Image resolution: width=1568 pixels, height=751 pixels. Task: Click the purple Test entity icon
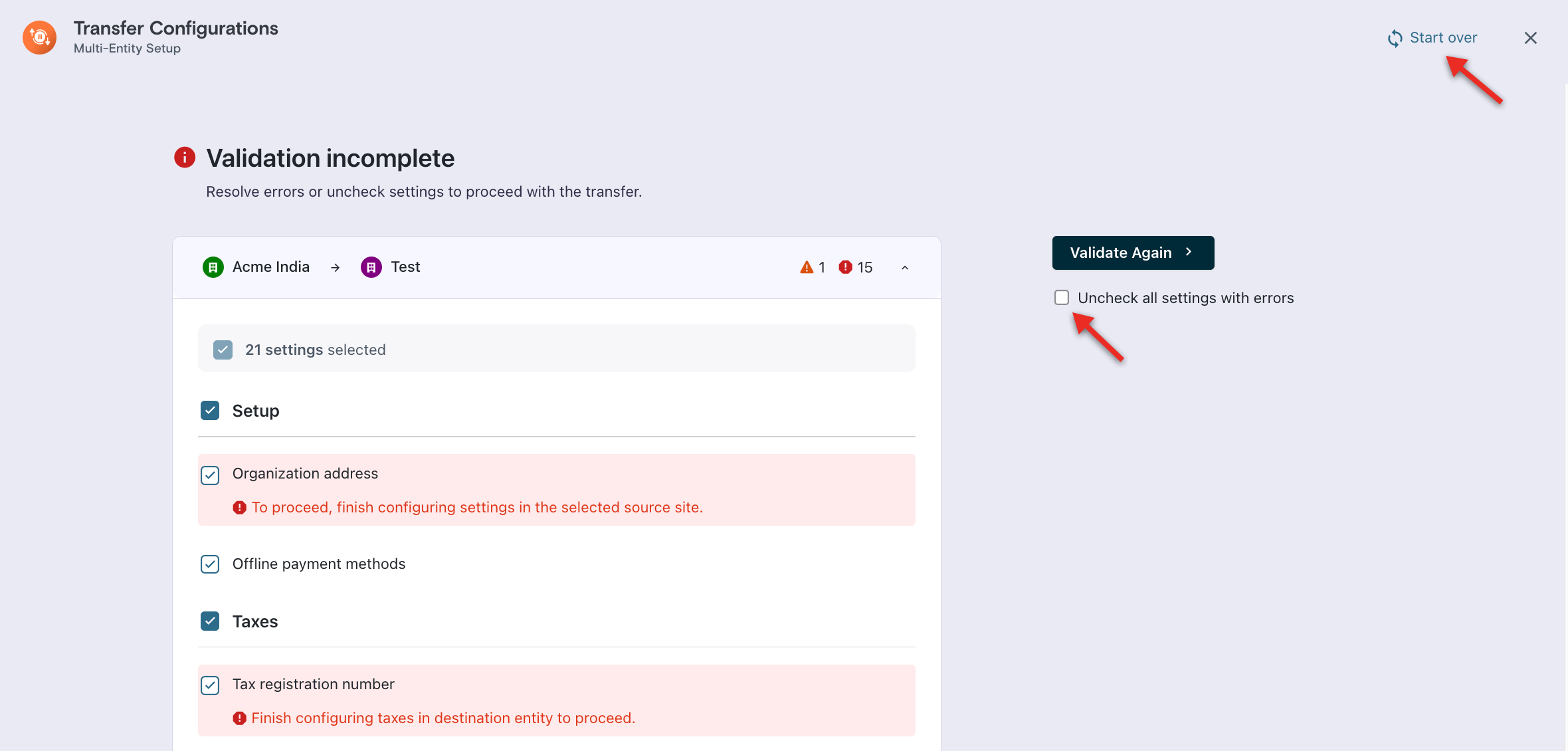pyautogui.click(x=371, y=267)
